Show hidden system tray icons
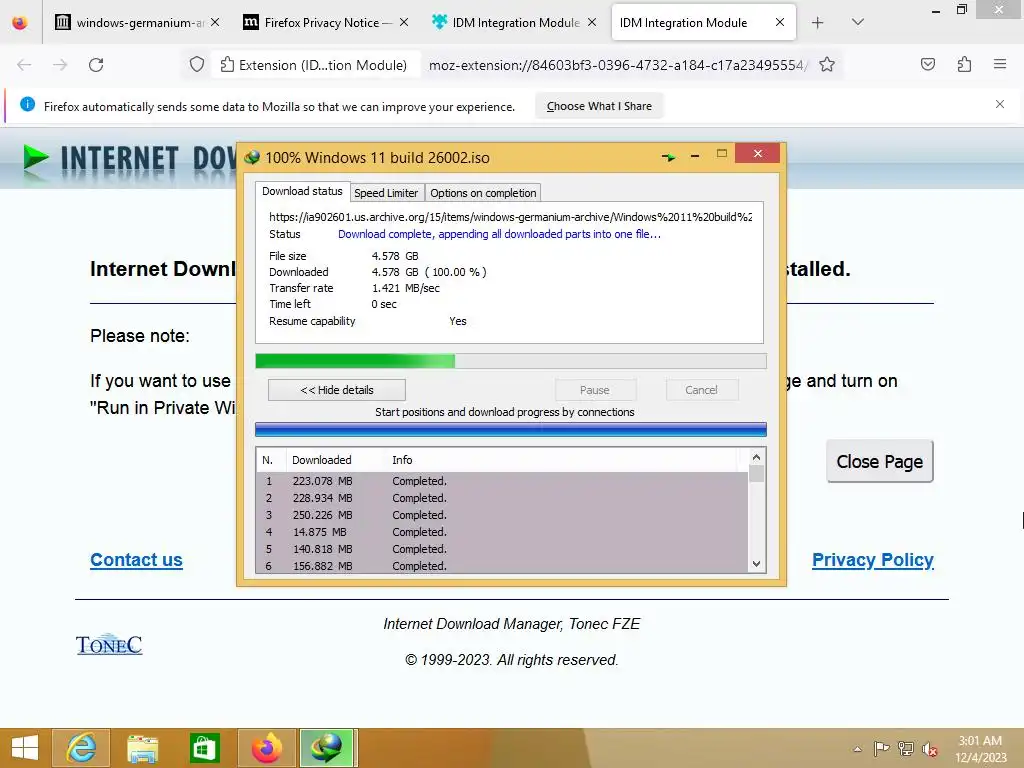This screenshot has height=768, width=1024. (857, 749)
